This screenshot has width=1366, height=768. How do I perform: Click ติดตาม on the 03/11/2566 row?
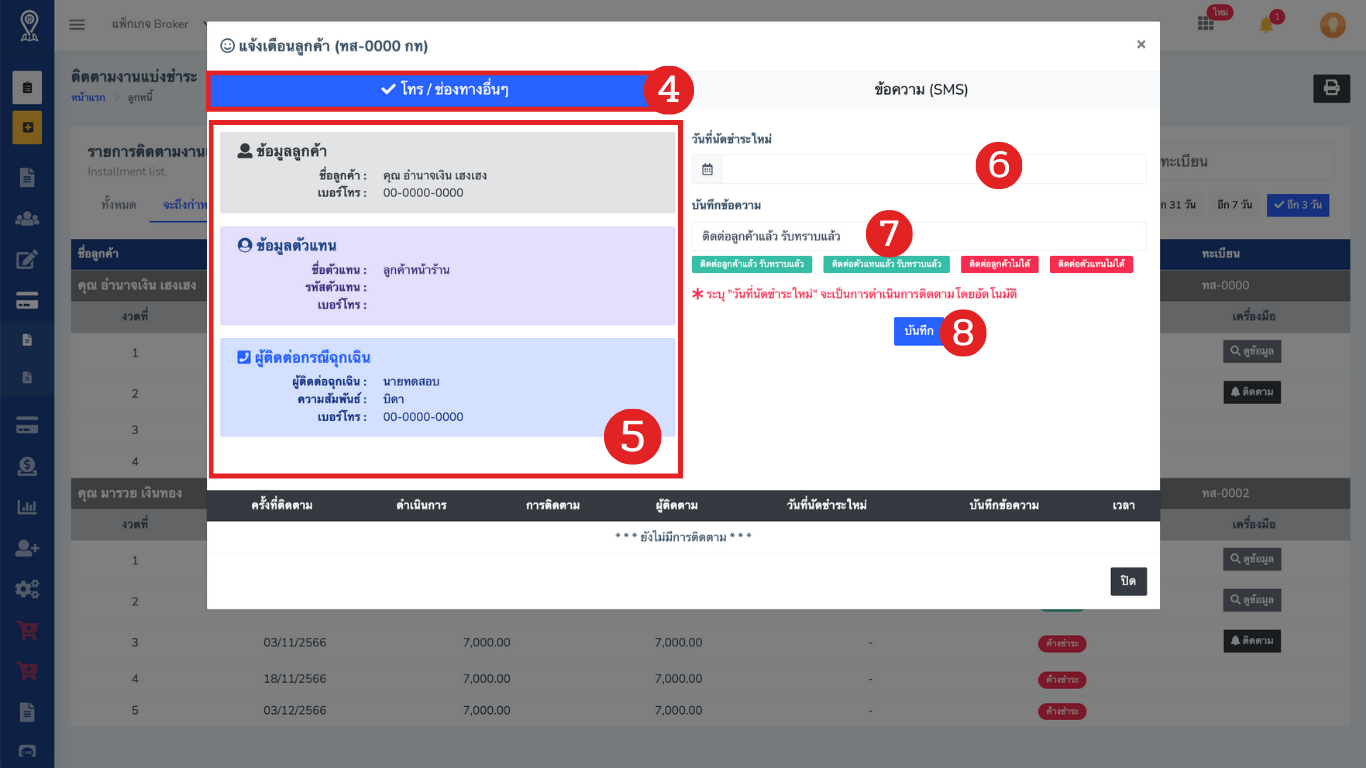(x=1252, y=640)
